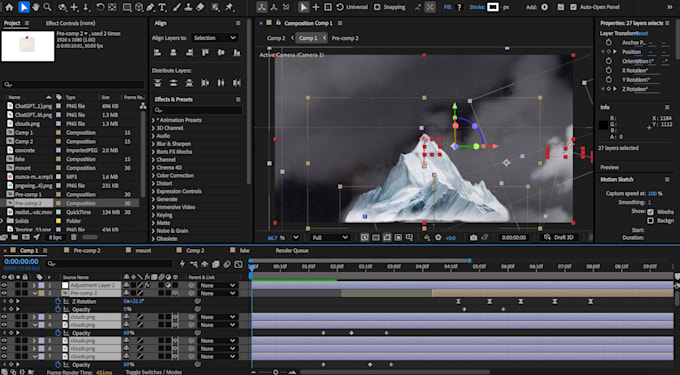Expand Adjustment Layer 2 properties arrow
The height and width of the screenshot is (375, 680).
34,285
